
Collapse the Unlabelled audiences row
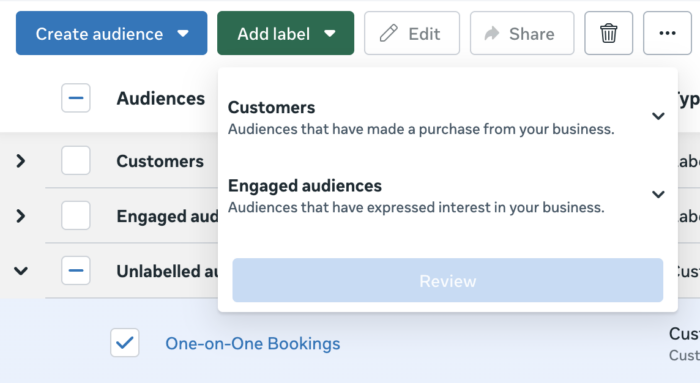(21, 271)
